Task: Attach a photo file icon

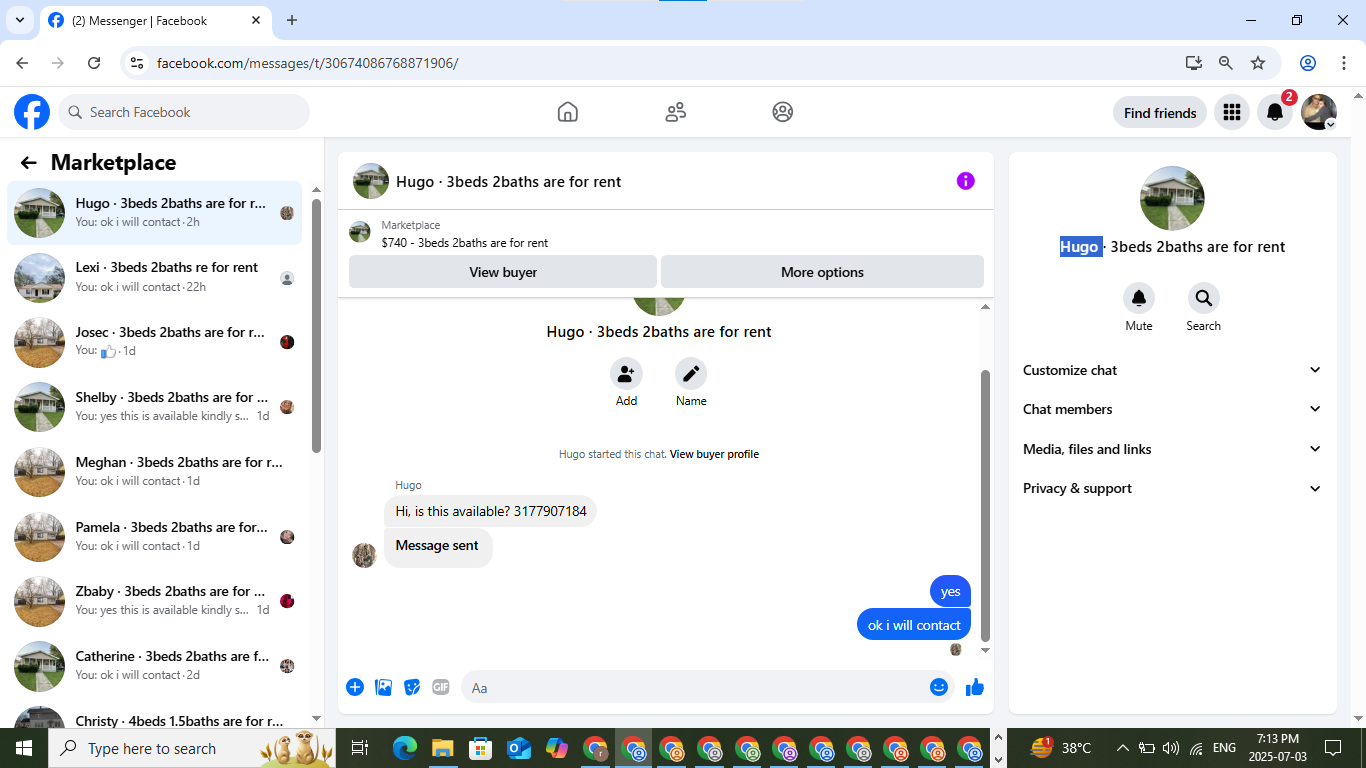Action: tap(383, 687)
